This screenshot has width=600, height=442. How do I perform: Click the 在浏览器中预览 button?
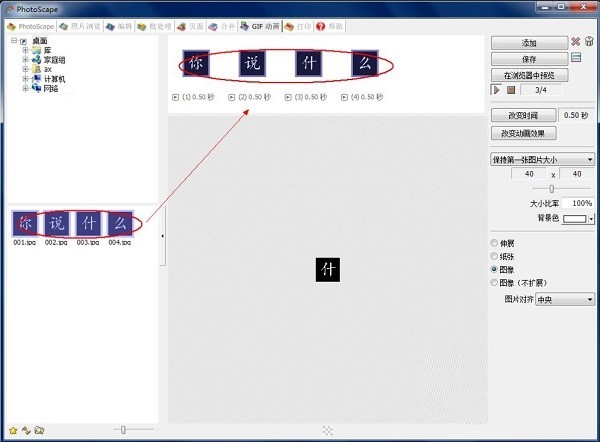(530, 75)
